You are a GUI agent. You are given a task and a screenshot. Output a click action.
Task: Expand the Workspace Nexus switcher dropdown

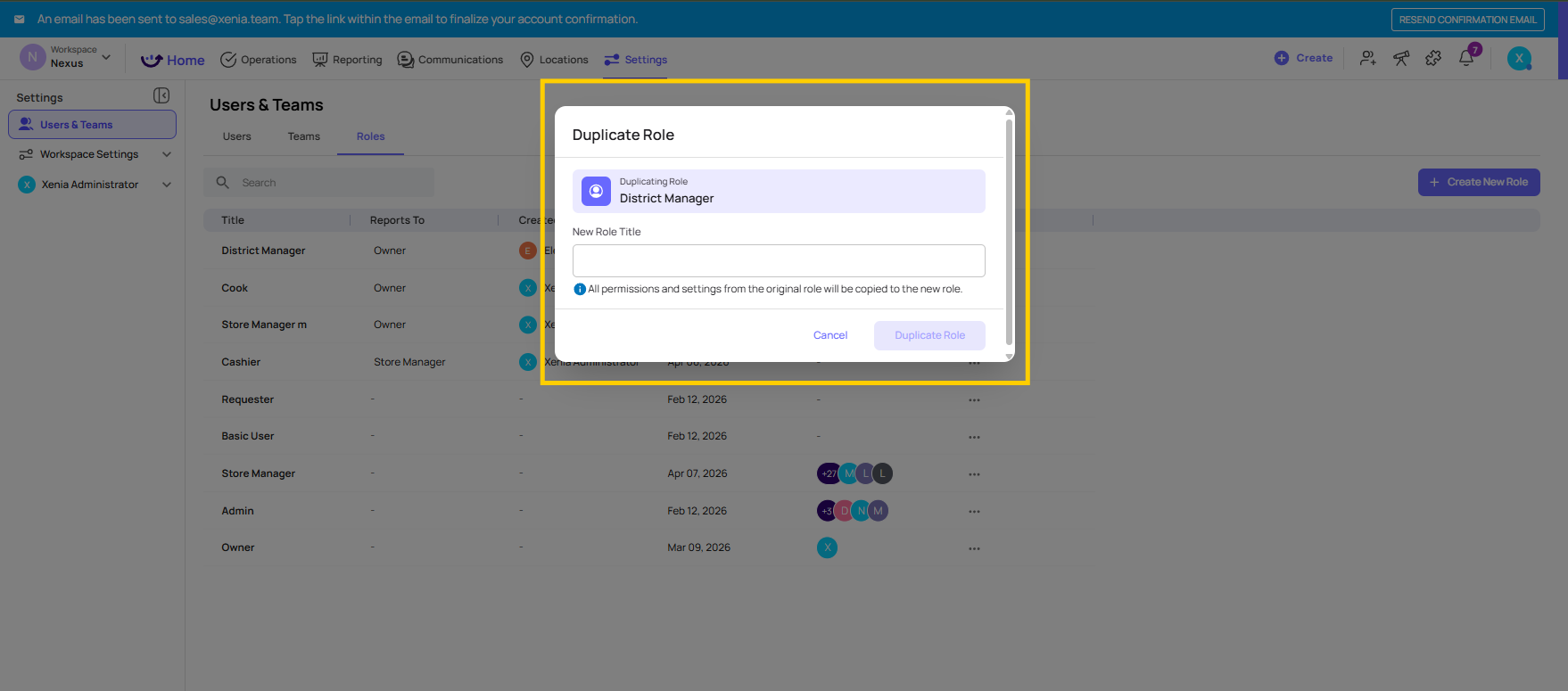coord(106,57)
